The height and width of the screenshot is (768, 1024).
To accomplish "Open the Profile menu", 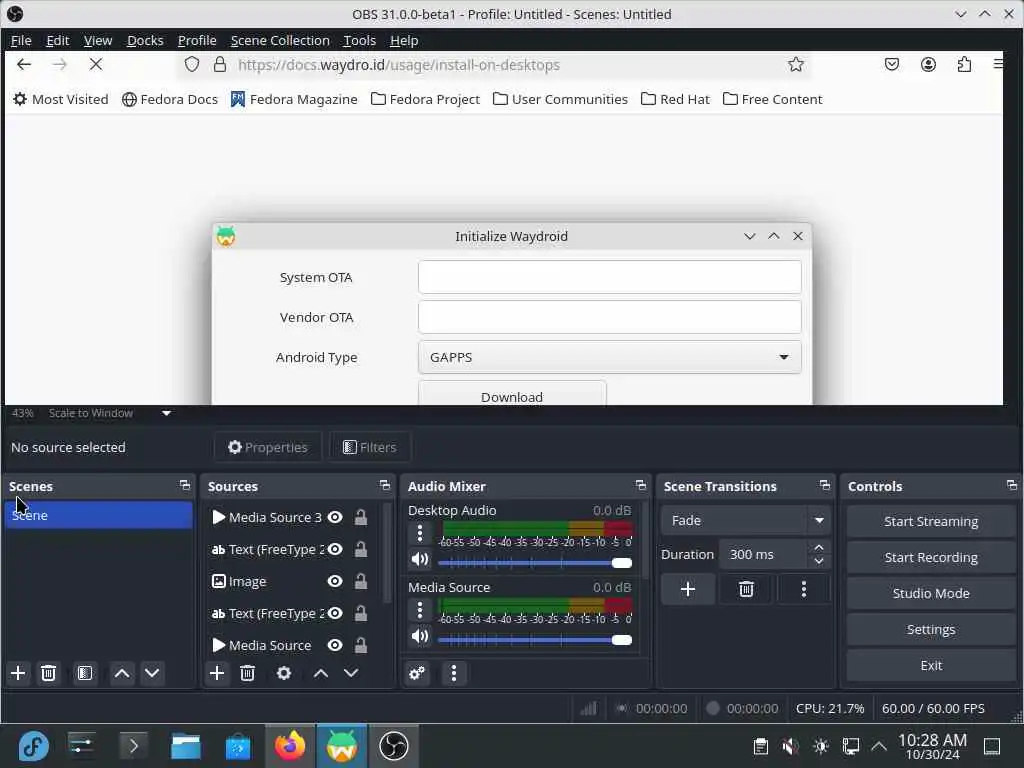I will click(197, 40).
